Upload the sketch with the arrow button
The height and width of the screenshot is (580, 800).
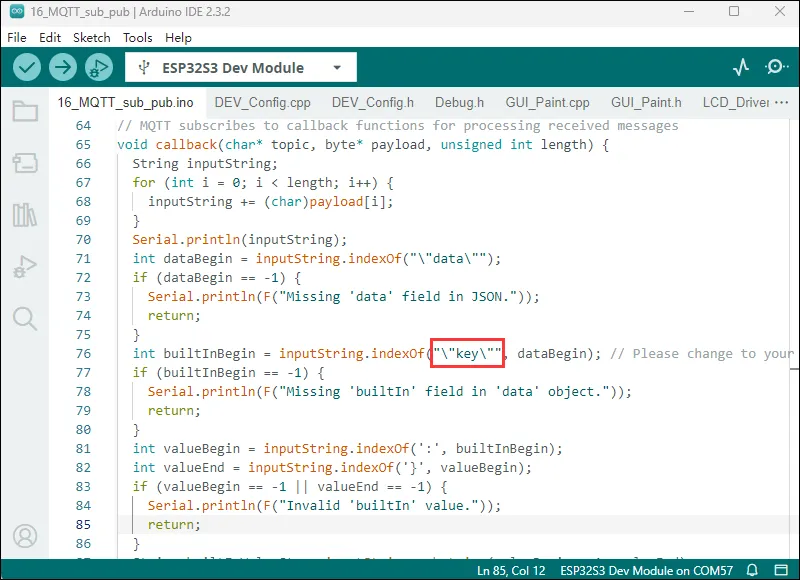[63, 67]
